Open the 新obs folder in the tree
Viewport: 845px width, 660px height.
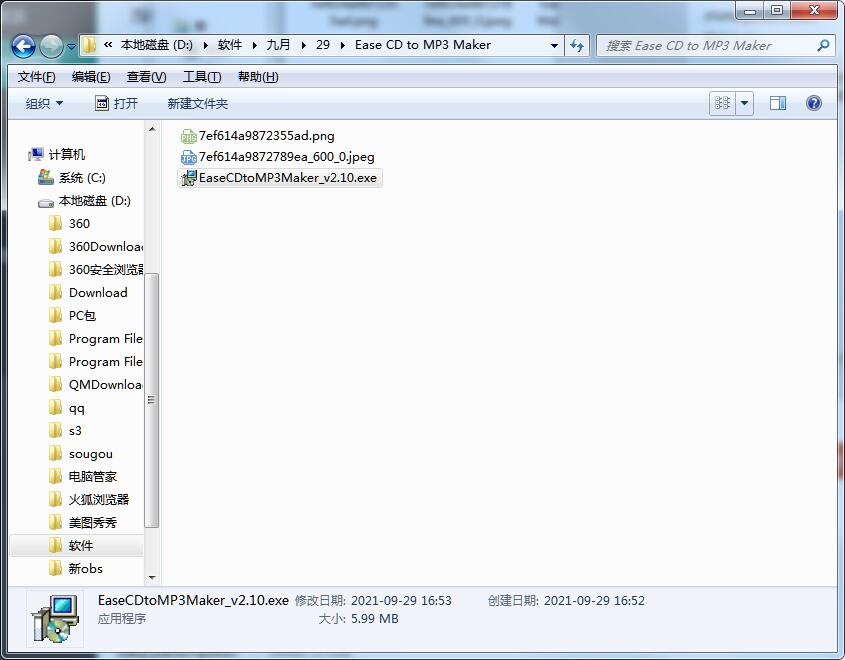[85, 568]
